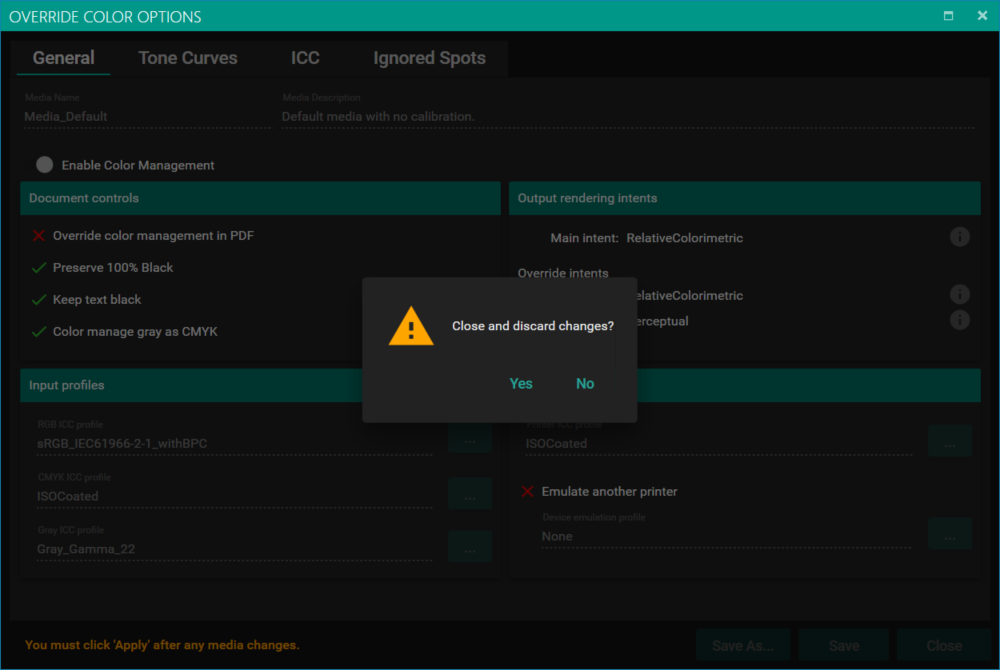The image size is (1000, 670).
Task: Toggle Override color management in PDF
Action: pos(39,236)
